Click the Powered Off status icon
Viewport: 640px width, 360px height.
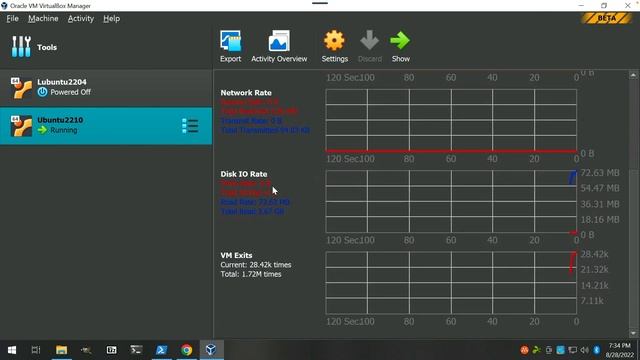pyautogui.click(x=42, y=92)
